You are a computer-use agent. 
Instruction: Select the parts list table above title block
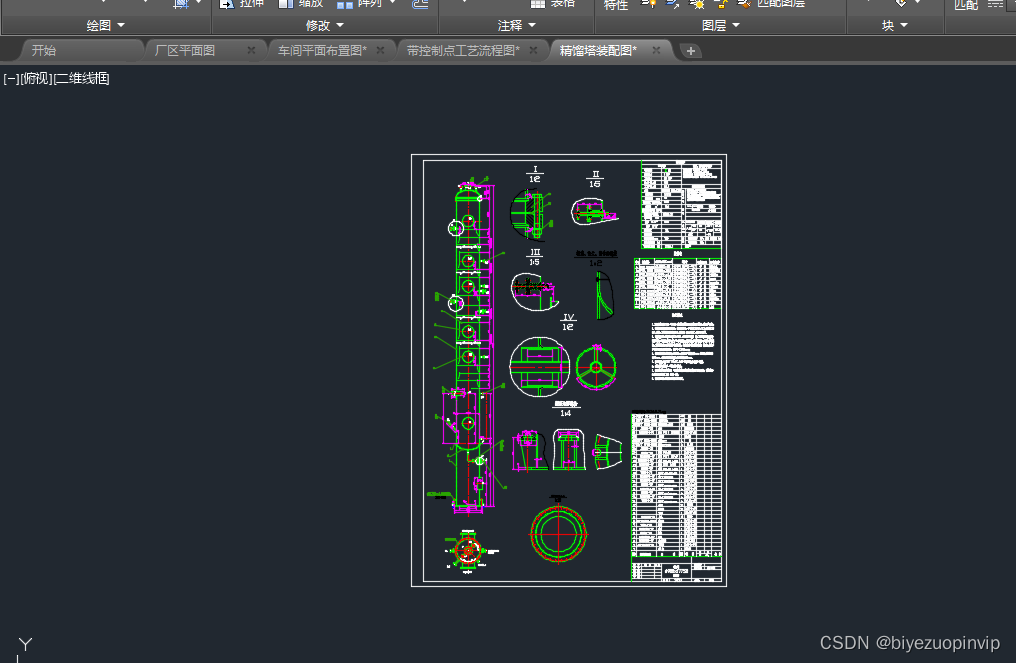pyautogui.click(x=676, y=485)
